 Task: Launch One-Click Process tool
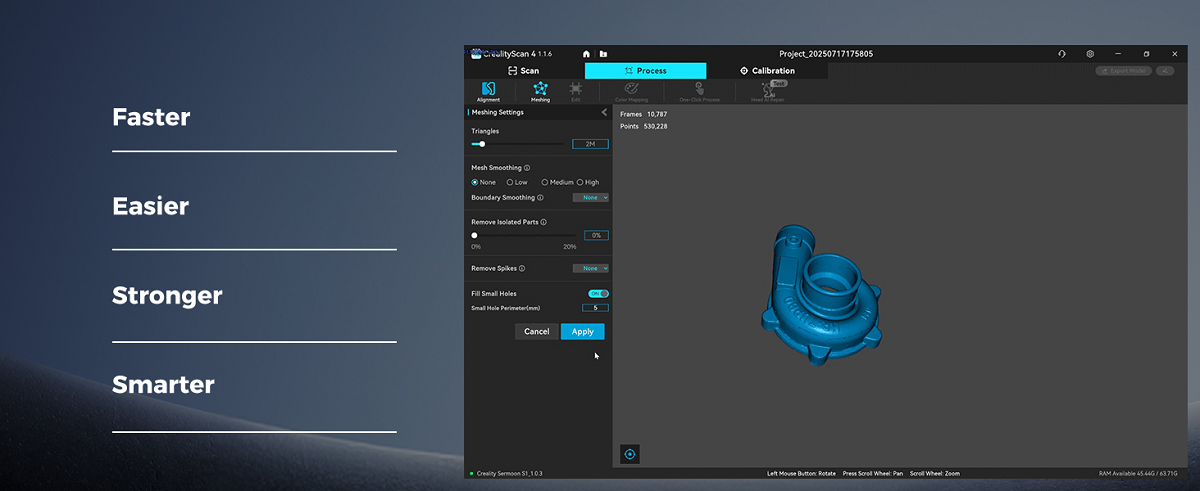pyautogui.click(x=699, y=89)
